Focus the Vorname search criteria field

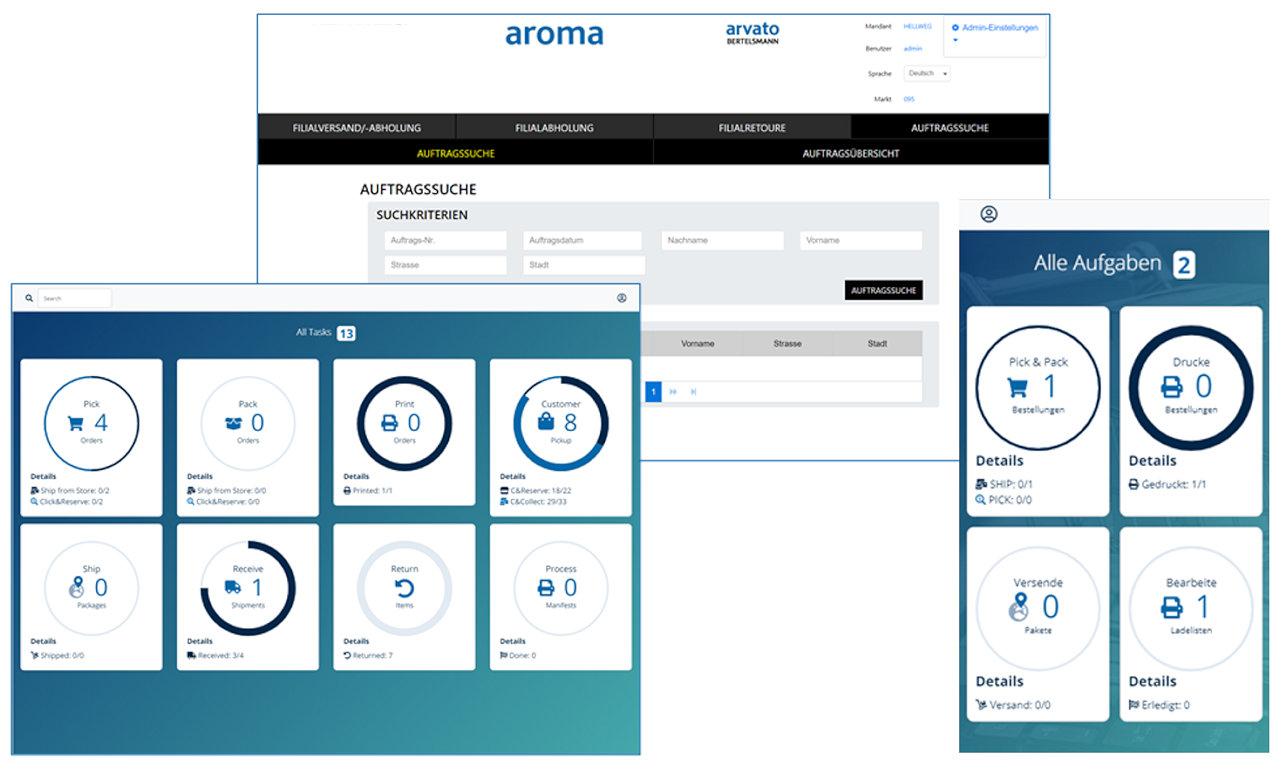point(861,240)
